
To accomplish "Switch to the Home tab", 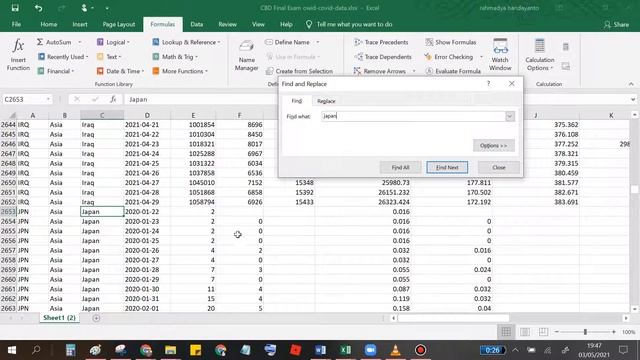I will point(49,24).
